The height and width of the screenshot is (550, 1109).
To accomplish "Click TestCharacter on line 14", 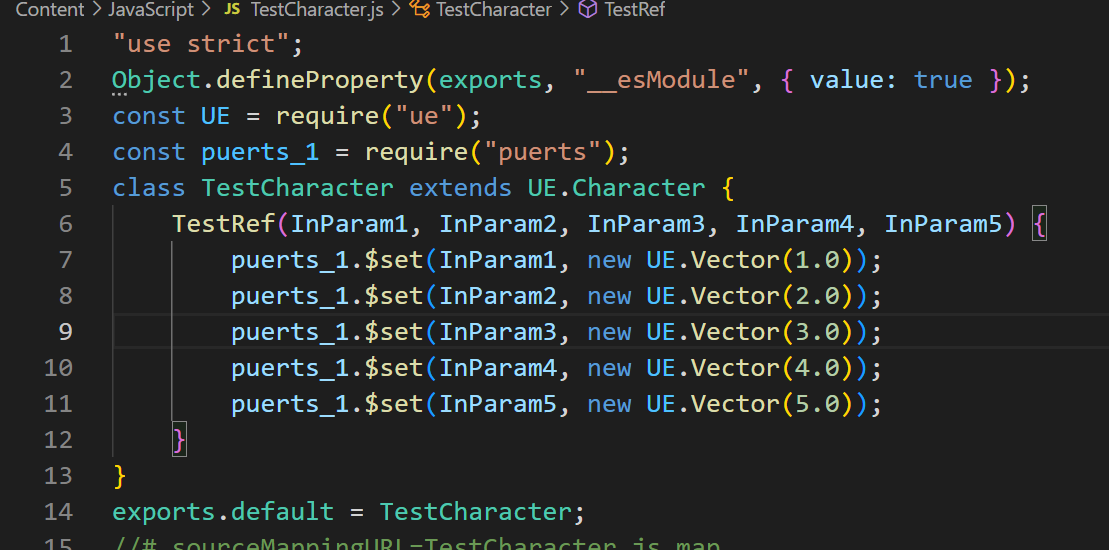I will click(475, 512).
